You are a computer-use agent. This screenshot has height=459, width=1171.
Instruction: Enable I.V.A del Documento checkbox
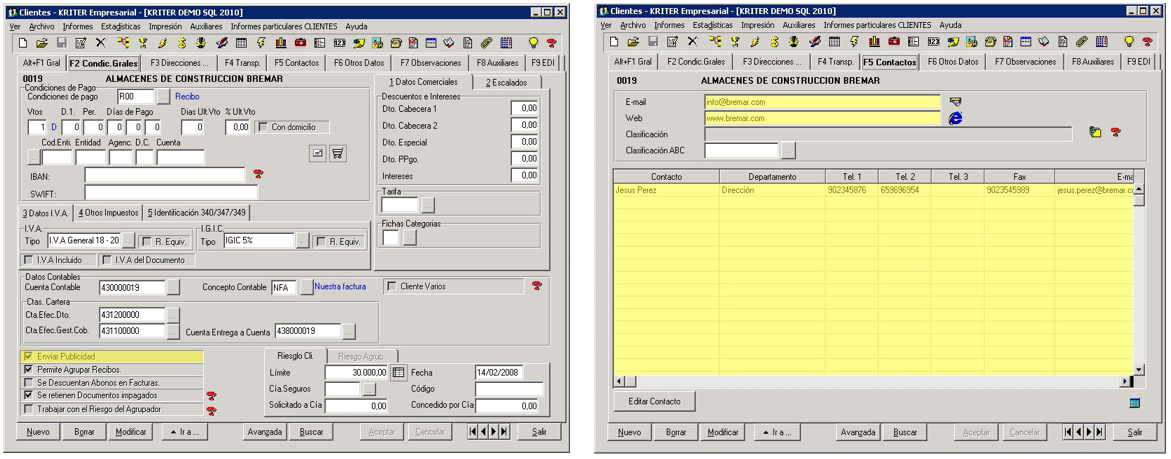(107, 260)
